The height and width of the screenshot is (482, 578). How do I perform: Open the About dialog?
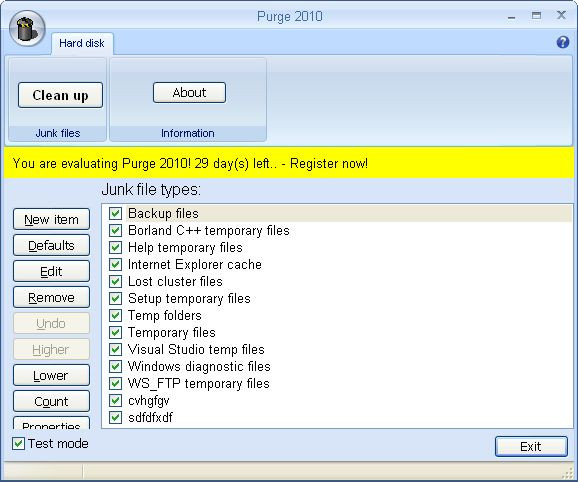[x=189, y=92]
